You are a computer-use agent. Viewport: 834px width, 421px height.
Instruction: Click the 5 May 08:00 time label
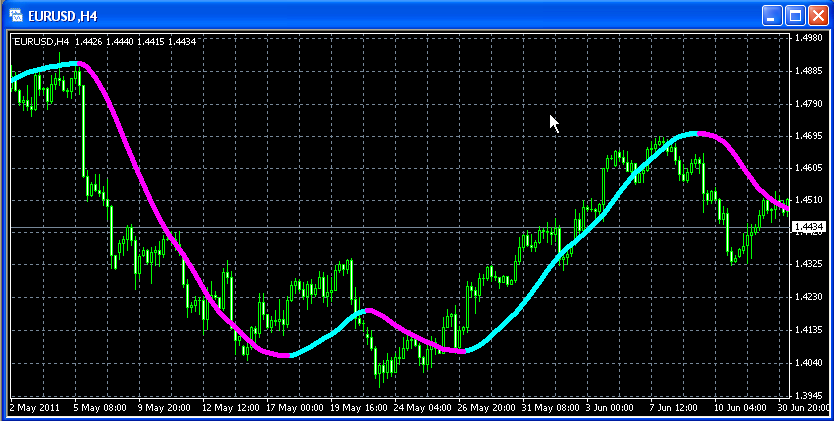point(101,408)
